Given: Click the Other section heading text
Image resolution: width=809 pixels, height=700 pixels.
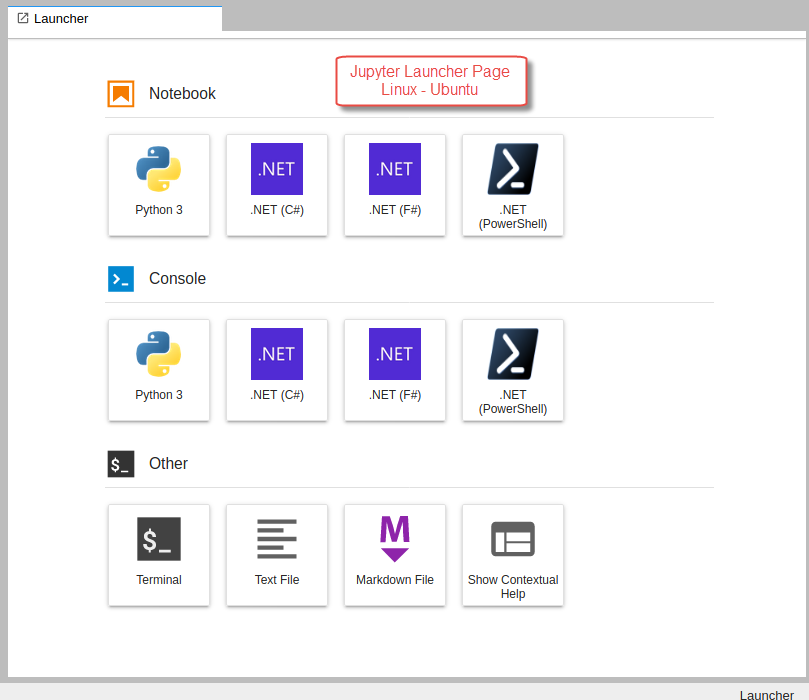Looking at the screenshot, I should (x=168, y=463).
